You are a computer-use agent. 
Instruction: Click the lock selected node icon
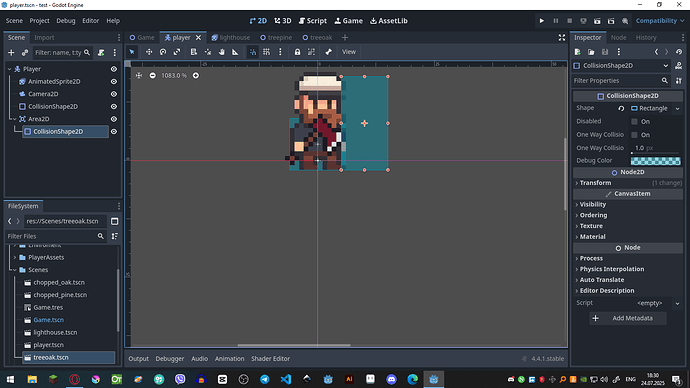(297, 52)
